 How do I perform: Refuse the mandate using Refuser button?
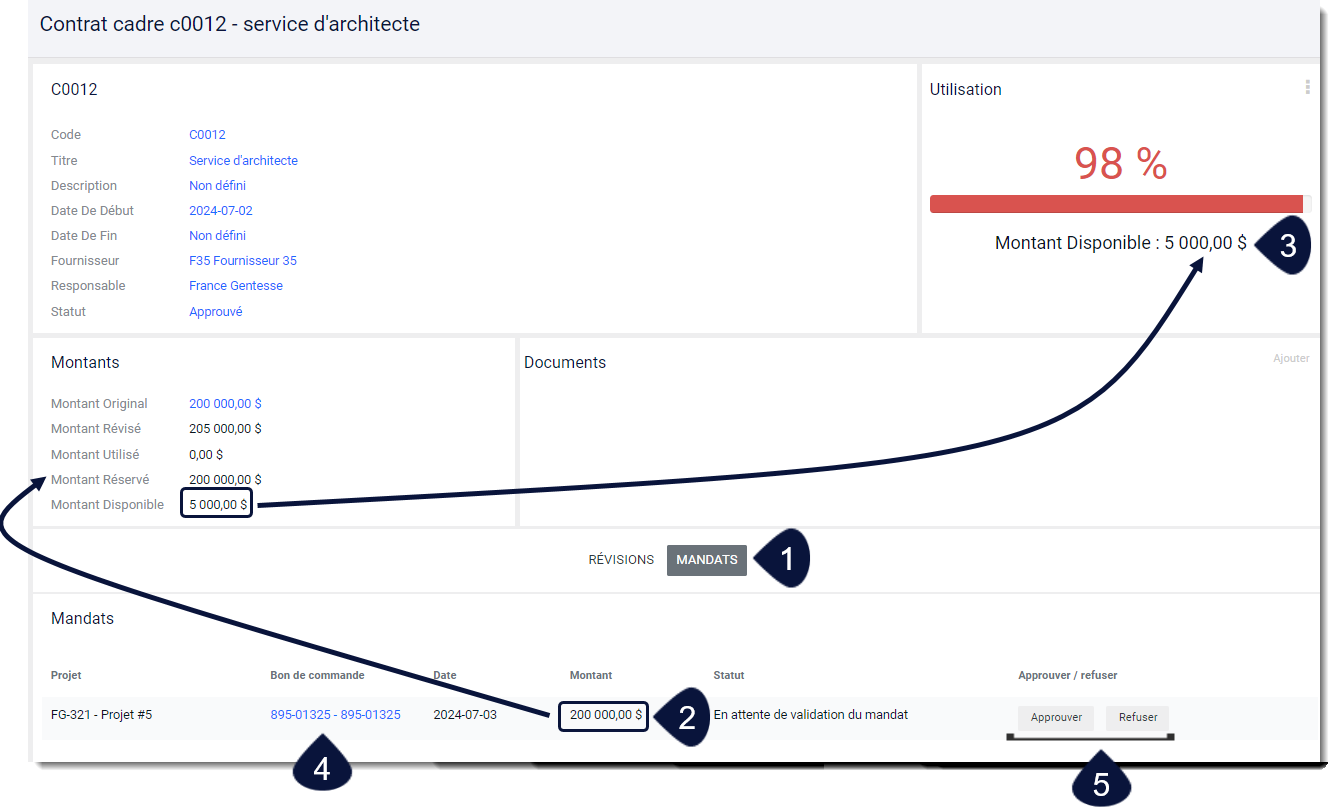(1138, 718)
